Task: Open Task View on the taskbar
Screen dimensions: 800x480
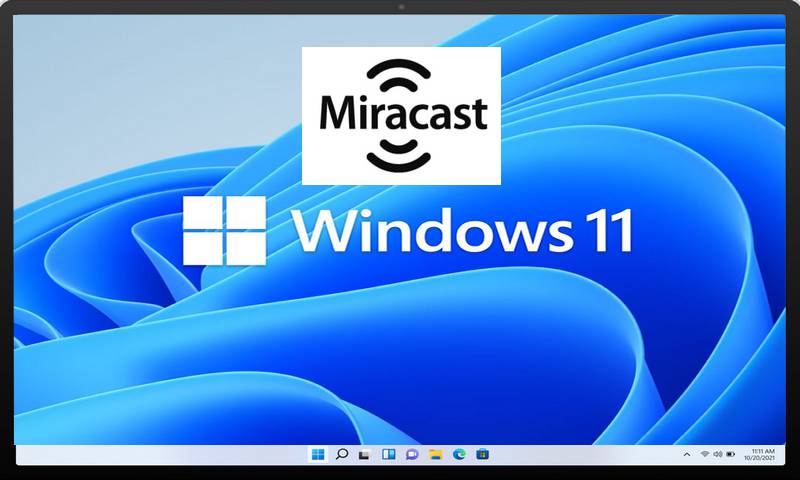Action: tap(364, 454)
